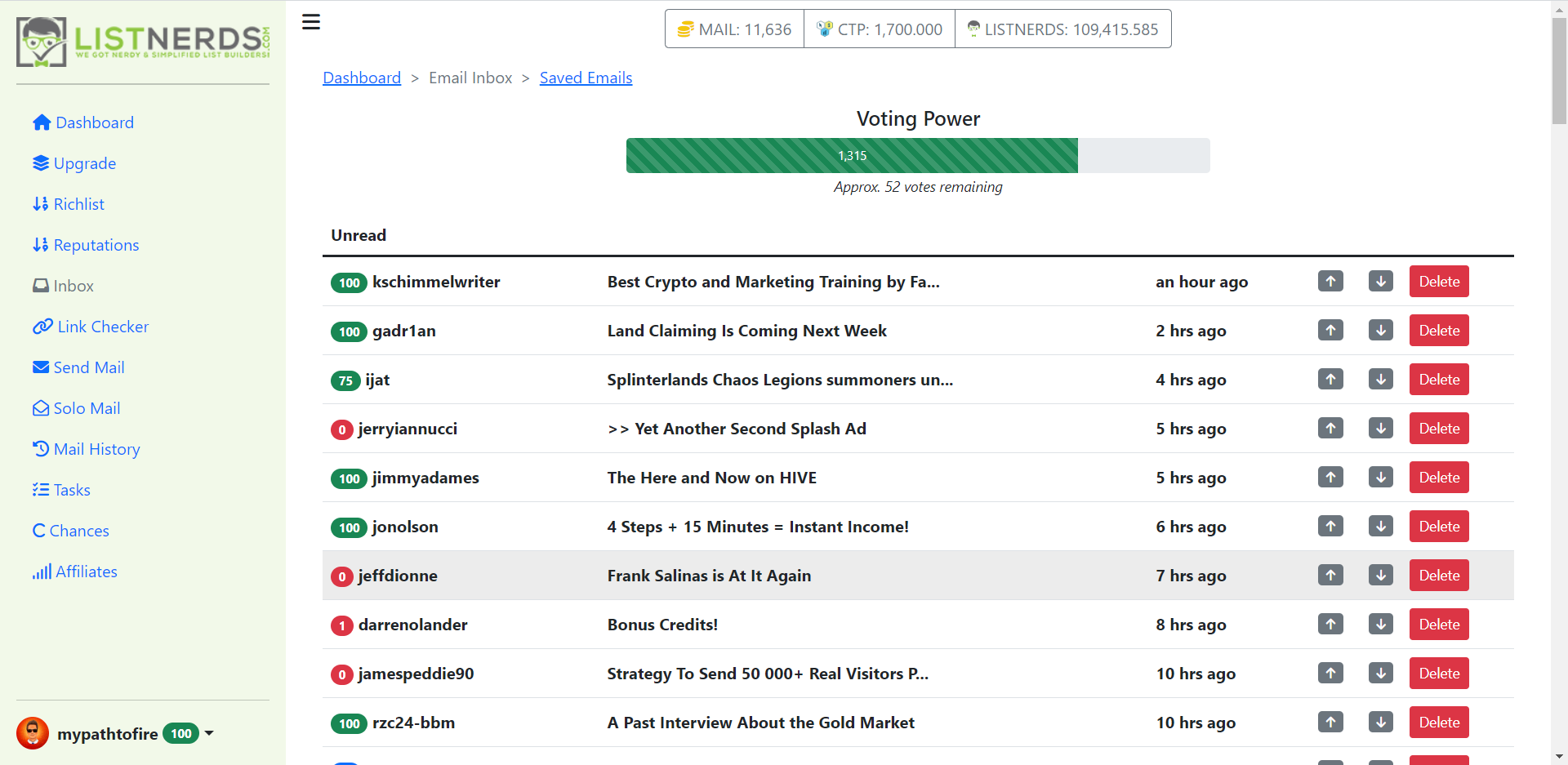The image size is (1568, 765).
Task: Delete the gadr1an email
Action: click(1439, 331)
